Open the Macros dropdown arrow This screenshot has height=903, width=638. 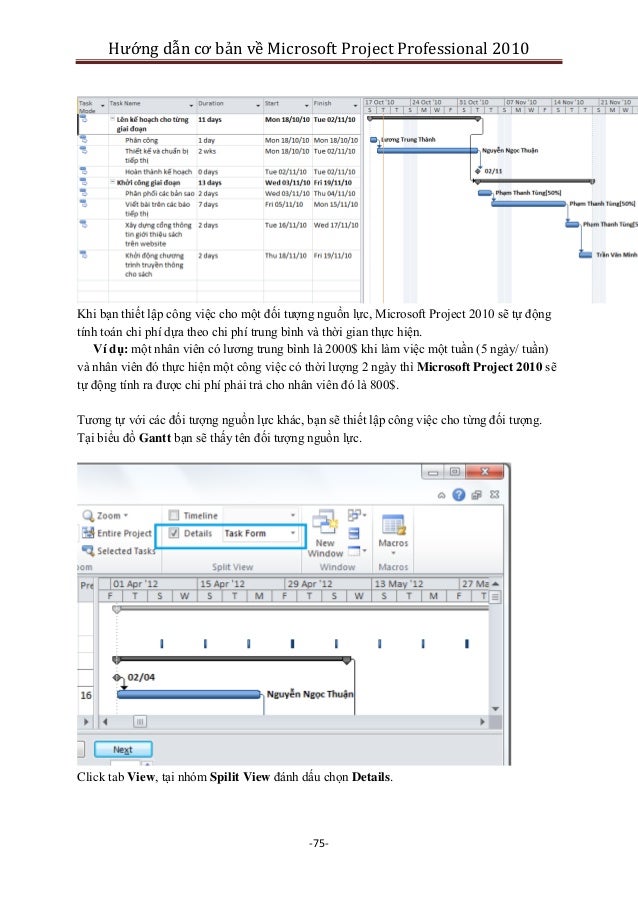393,553
